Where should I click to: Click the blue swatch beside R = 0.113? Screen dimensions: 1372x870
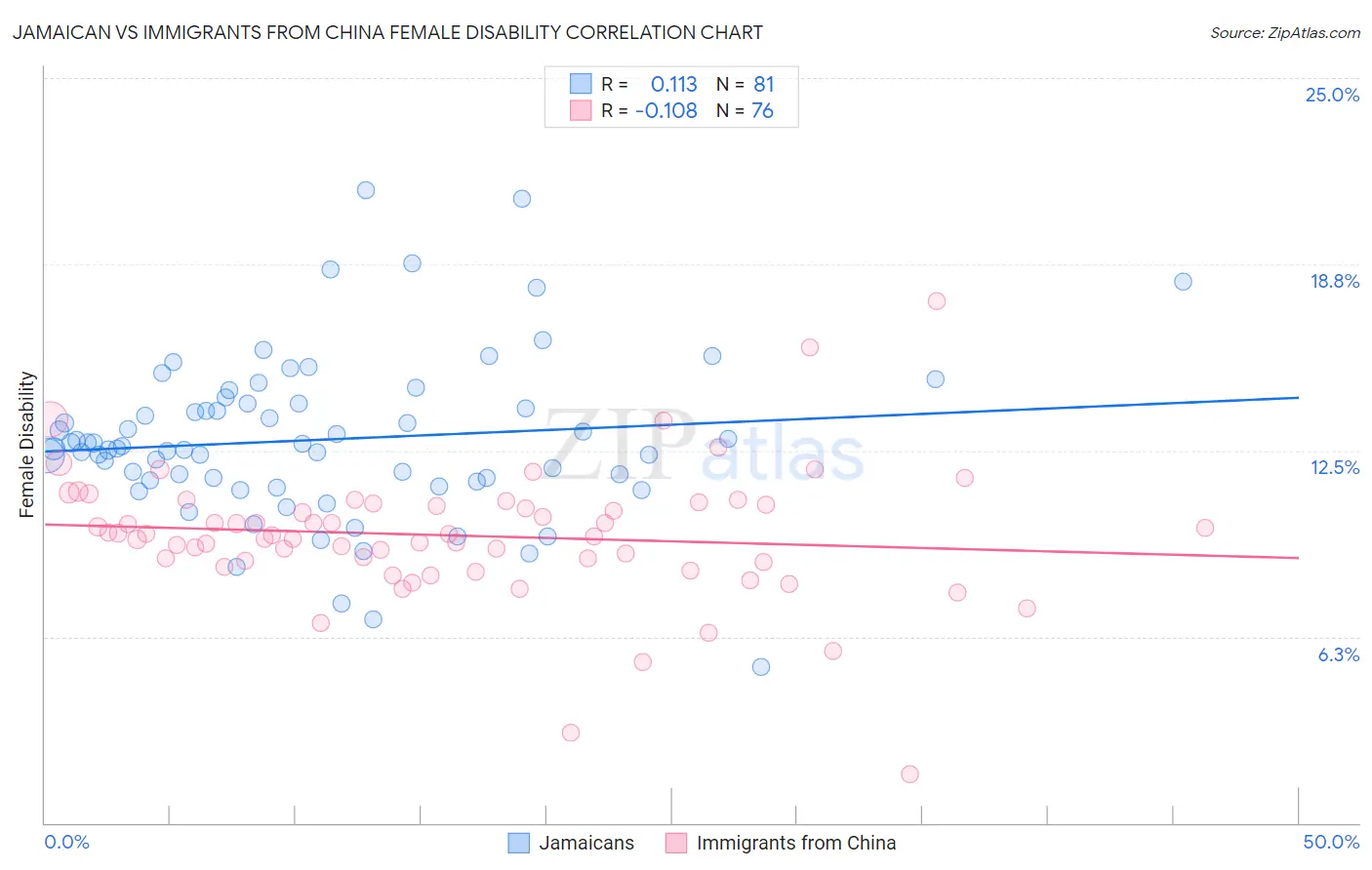581,84
